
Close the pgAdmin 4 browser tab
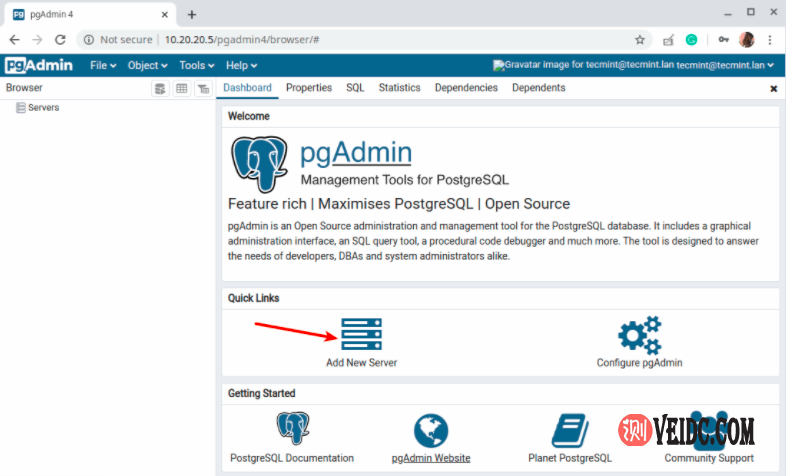[x=164, y=15]
